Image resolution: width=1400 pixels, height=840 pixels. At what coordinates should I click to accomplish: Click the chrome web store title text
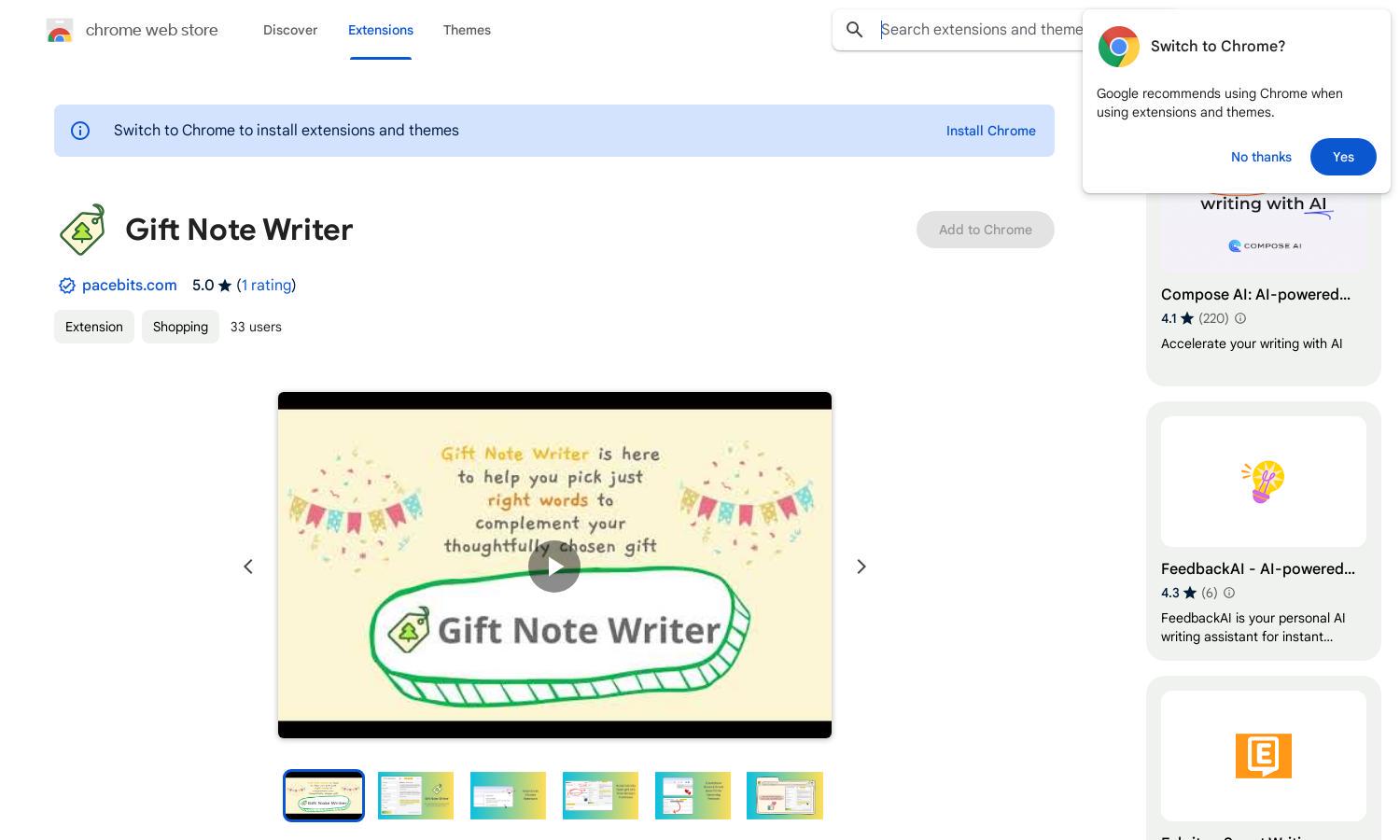click(x=152, y=30)
